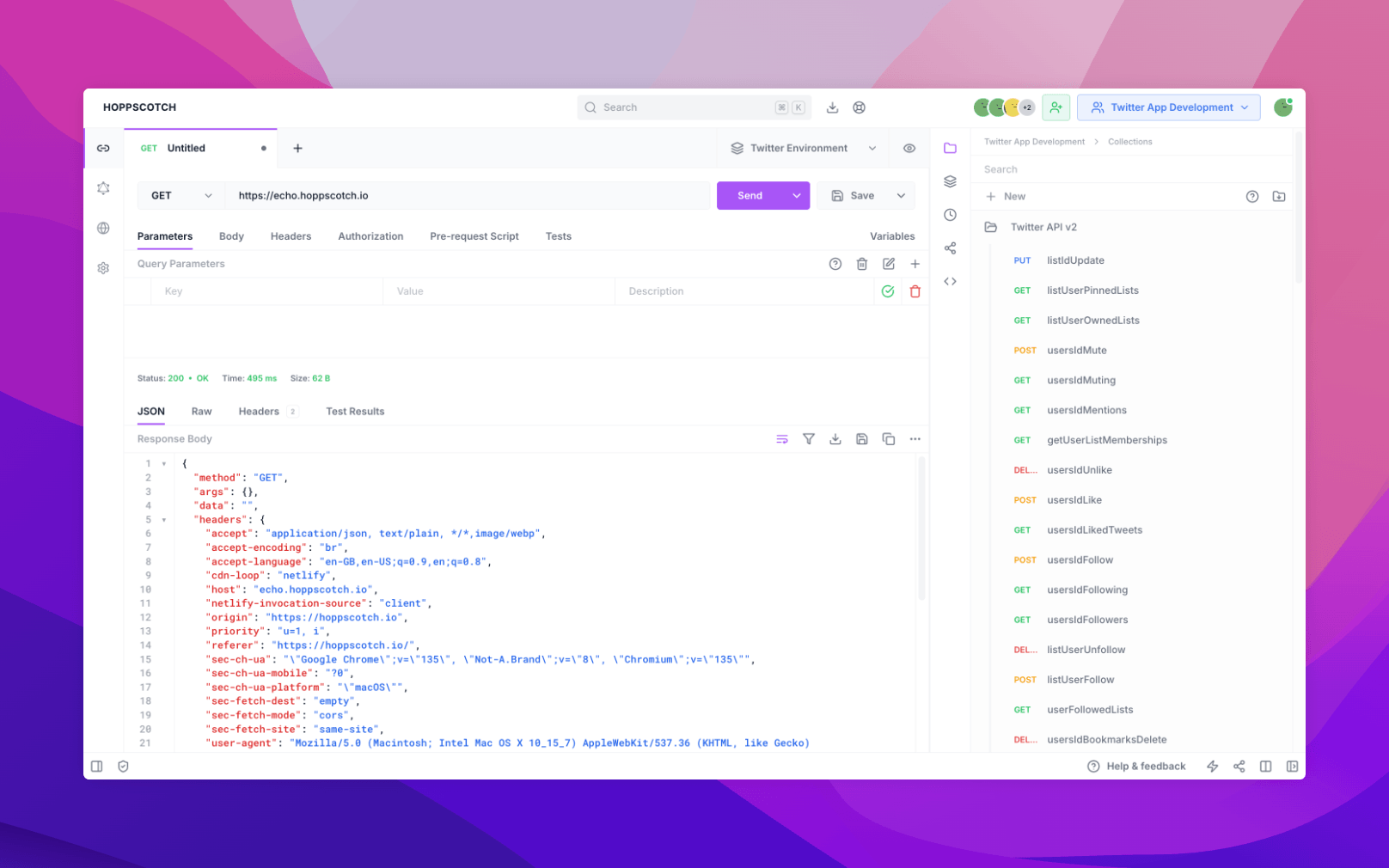Click the Send button

(x=750, y=196)
